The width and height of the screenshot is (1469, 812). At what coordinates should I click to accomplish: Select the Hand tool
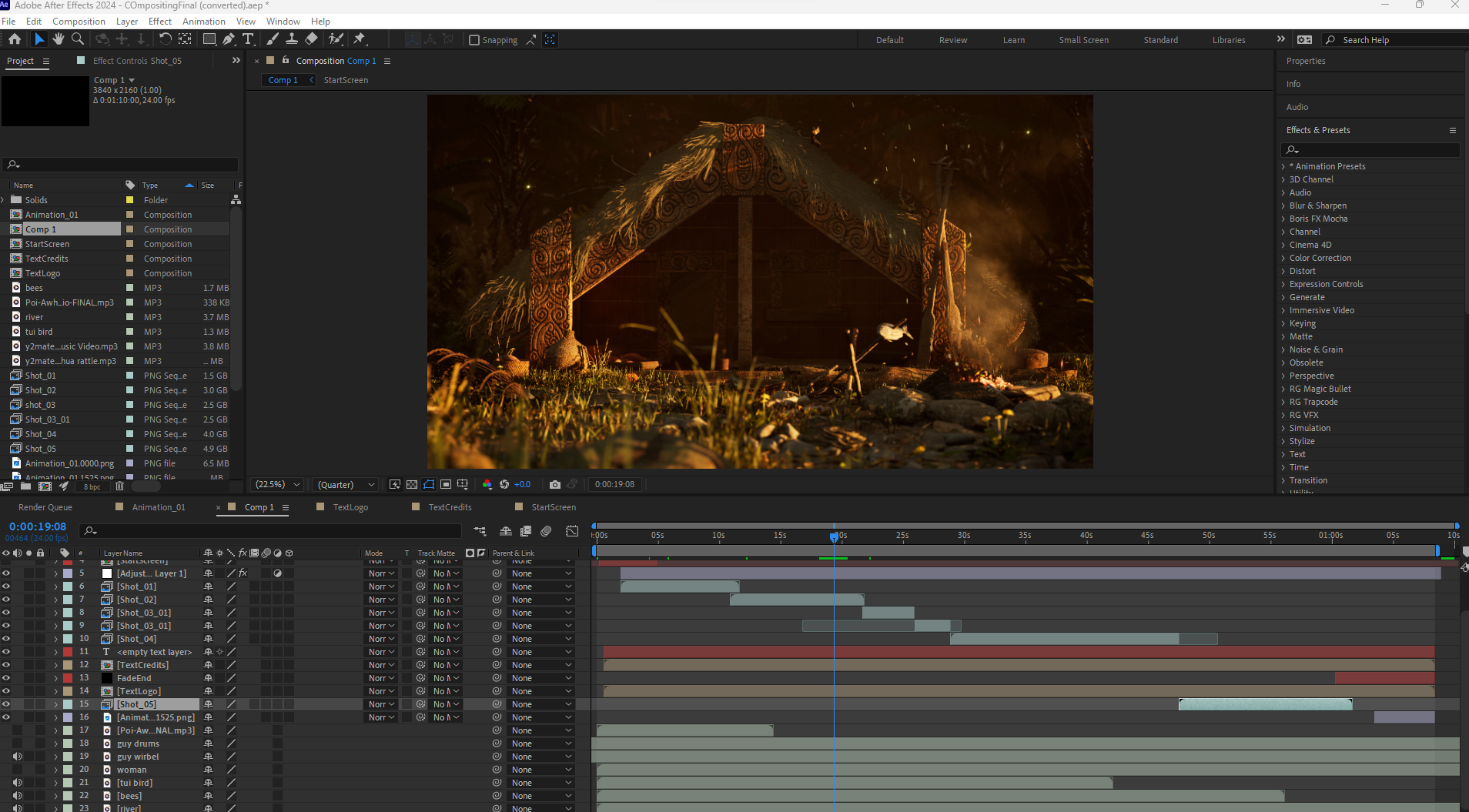[59, 39]
